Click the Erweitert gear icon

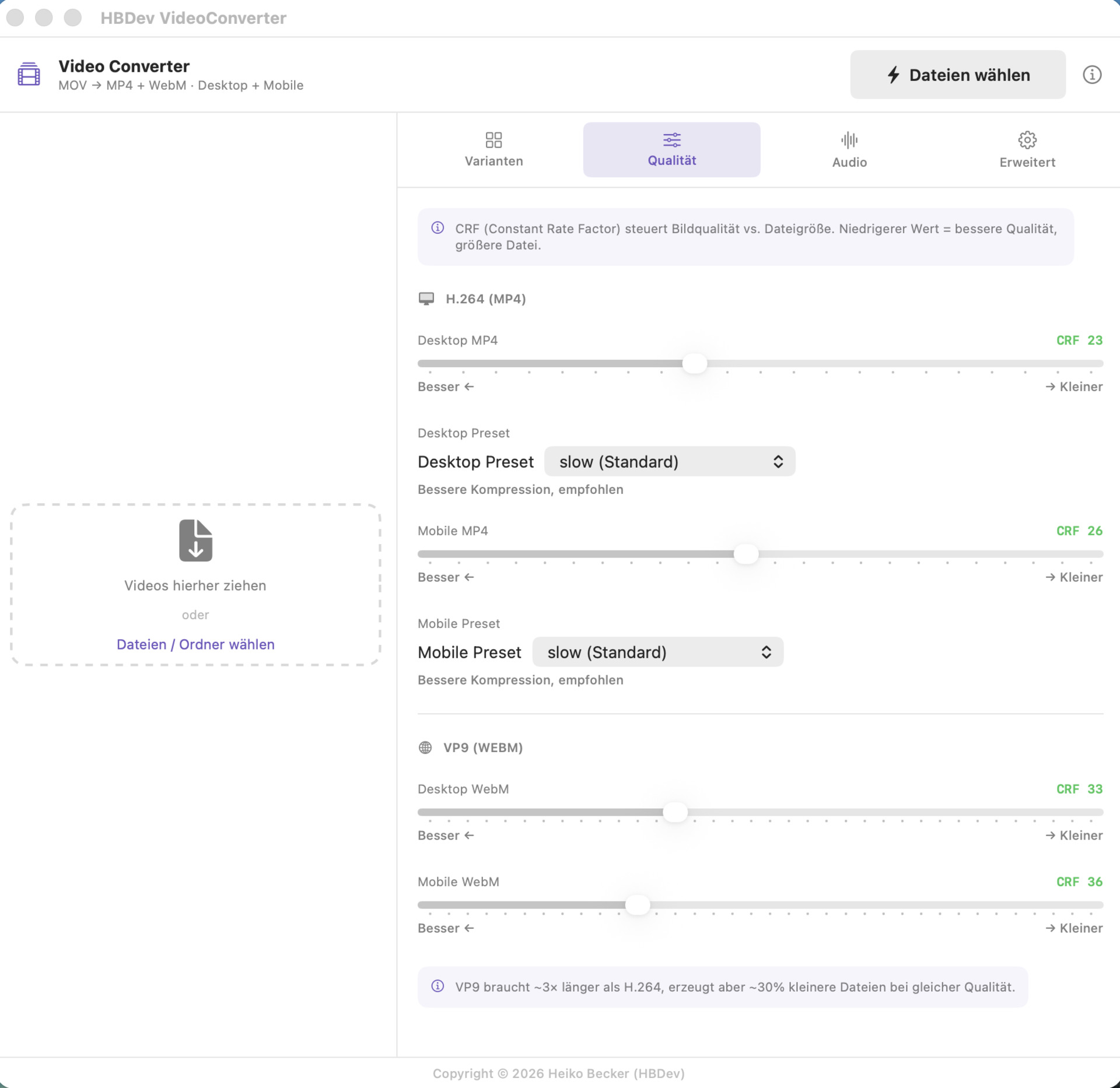point(1027,140)
